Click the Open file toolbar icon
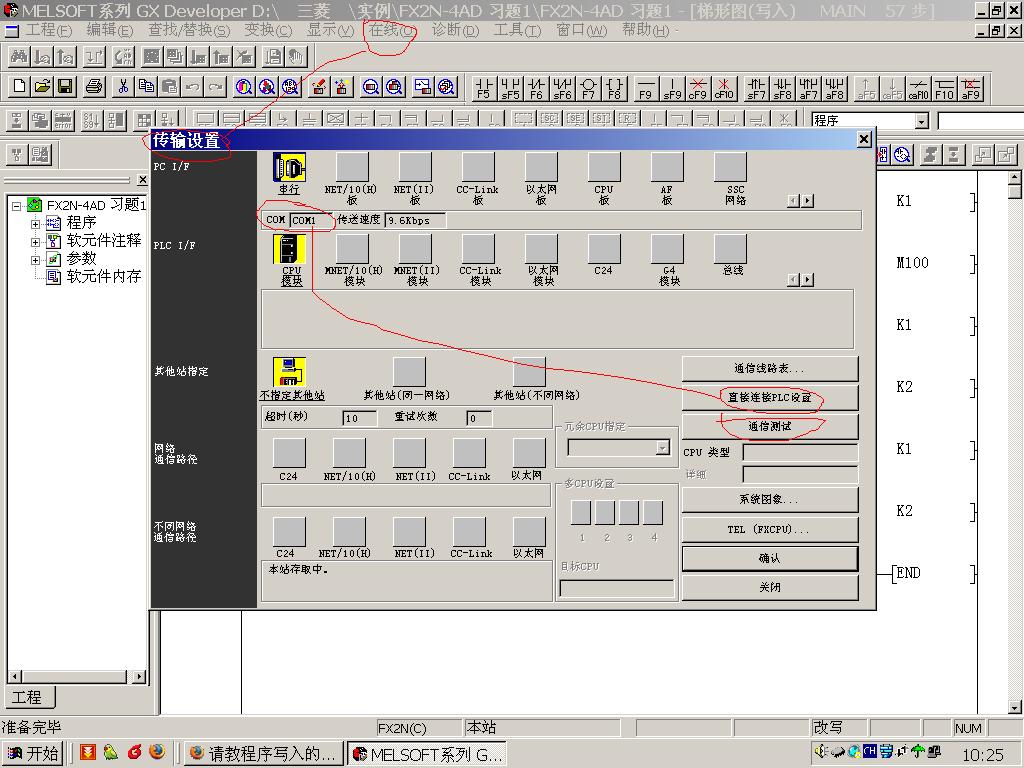 42,87
